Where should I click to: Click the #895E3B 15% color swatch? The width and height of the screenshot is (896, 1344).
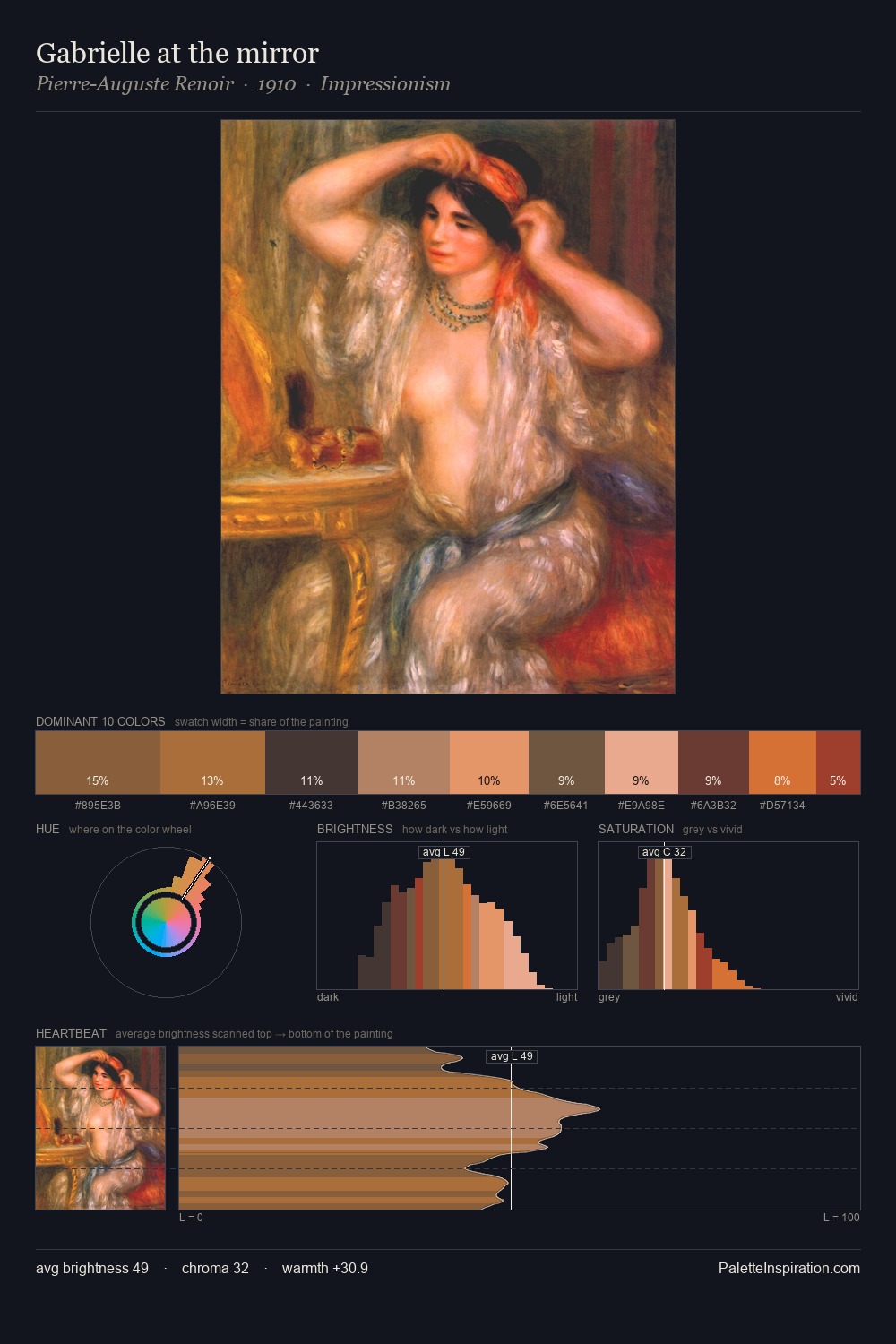point(98,762)
